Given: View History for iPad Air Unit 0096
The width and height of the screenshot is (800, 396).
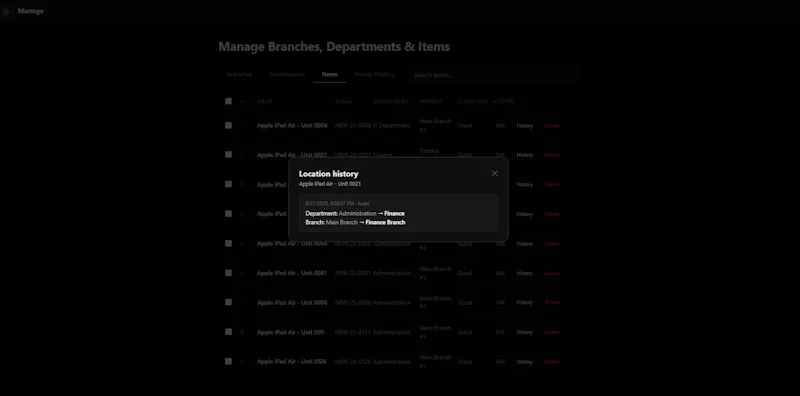Looking at the screenshot, I should pyautogui.click(x=524, y=303).
